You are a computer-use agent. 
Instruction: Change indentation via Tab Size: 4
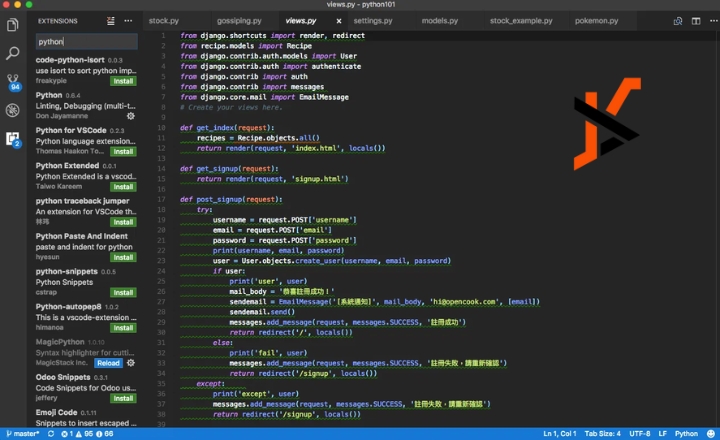tap(602, 434)
